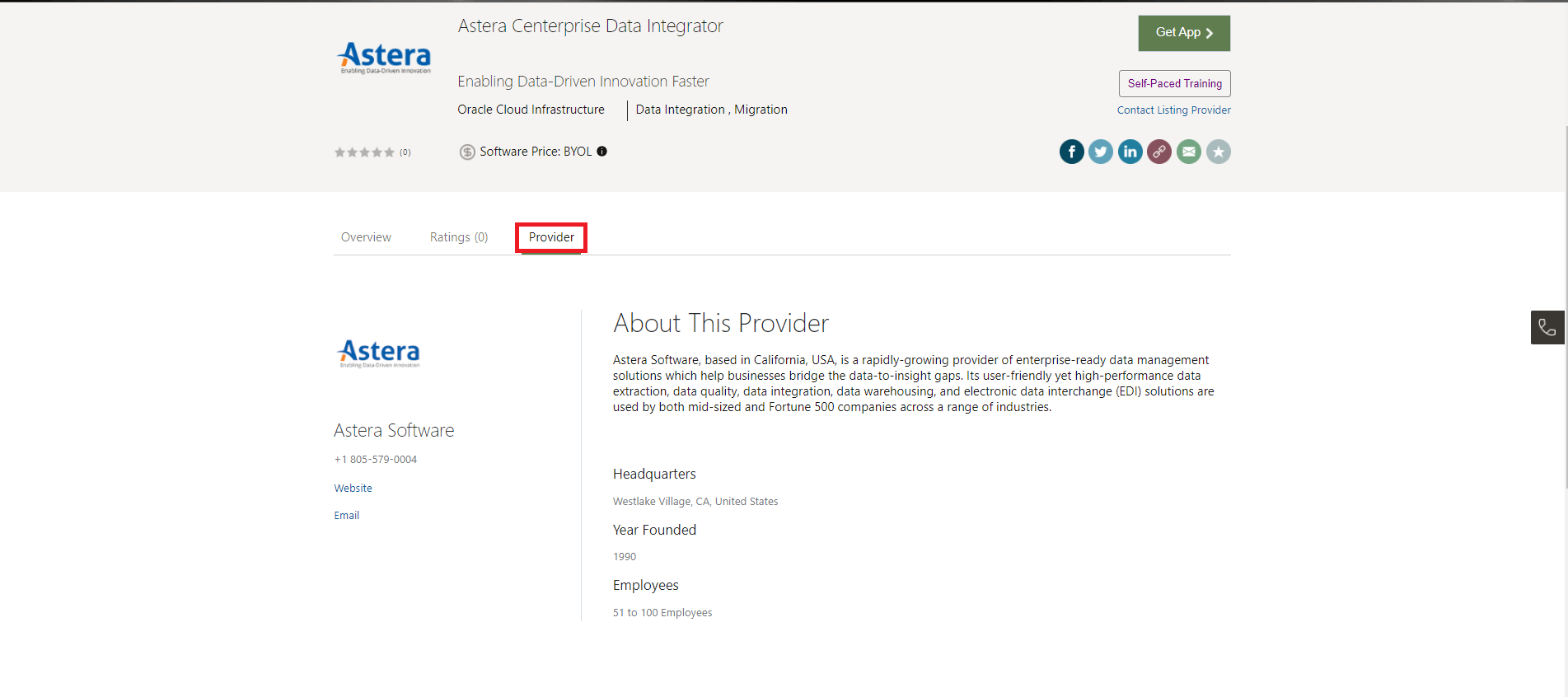Click the page vertical scrollbar
Image resolution: width=1568 pixels, height=697 pixels.
tap(1565, 305)
